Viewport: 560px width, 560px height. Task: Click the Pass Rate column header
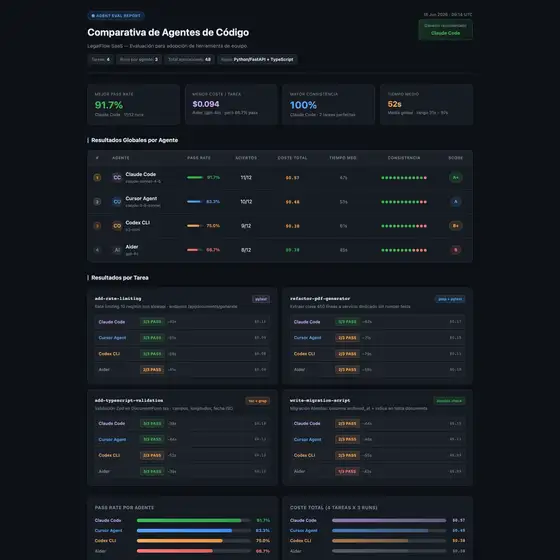(199, 158)
